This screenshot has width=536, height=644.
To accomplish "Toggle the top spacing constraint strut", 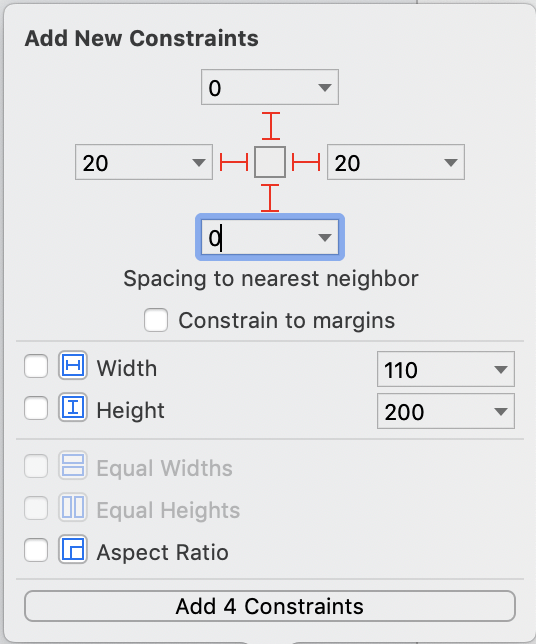I will 271,126.
